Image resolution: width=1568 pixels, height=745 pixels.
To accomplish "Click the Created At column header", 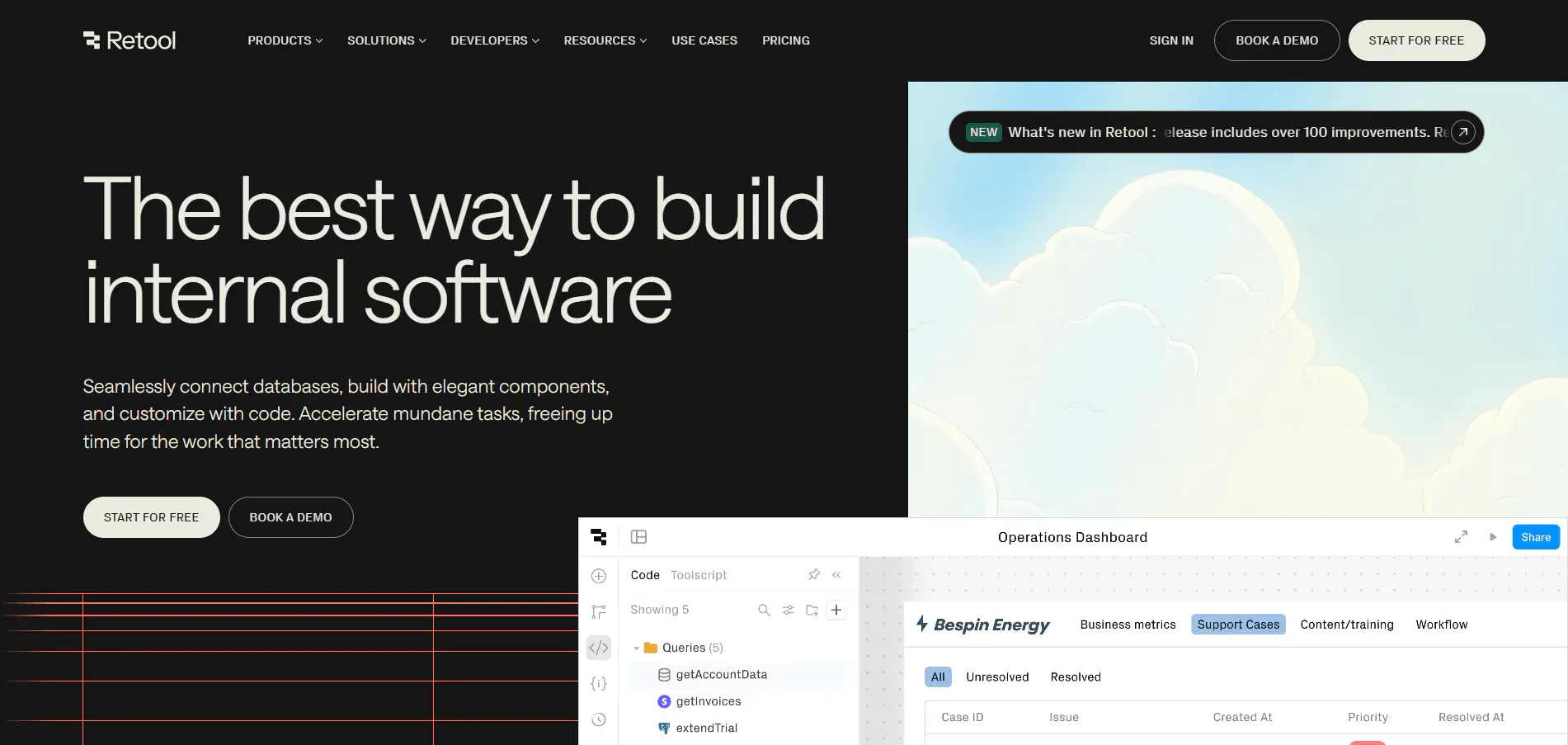I will pos(1242,717).
